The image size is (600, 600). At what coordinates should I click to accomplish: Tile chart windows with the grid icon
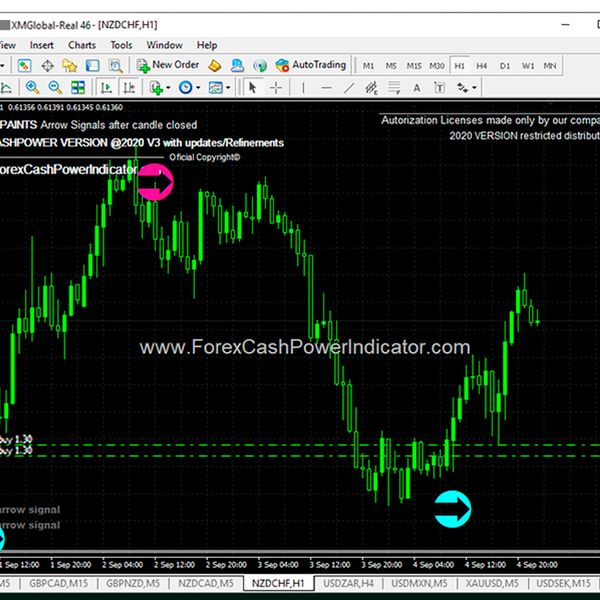coord(78,88)
